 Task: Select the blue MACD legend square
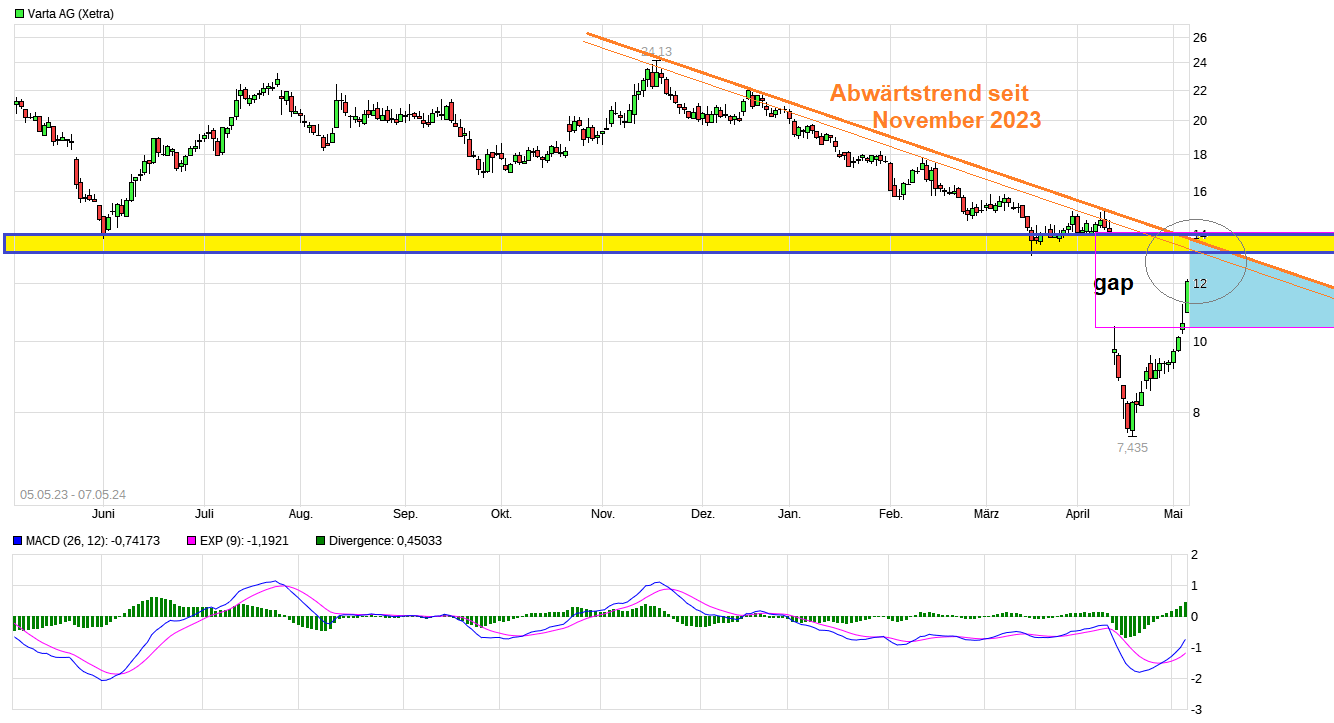[x=16, y=540]
